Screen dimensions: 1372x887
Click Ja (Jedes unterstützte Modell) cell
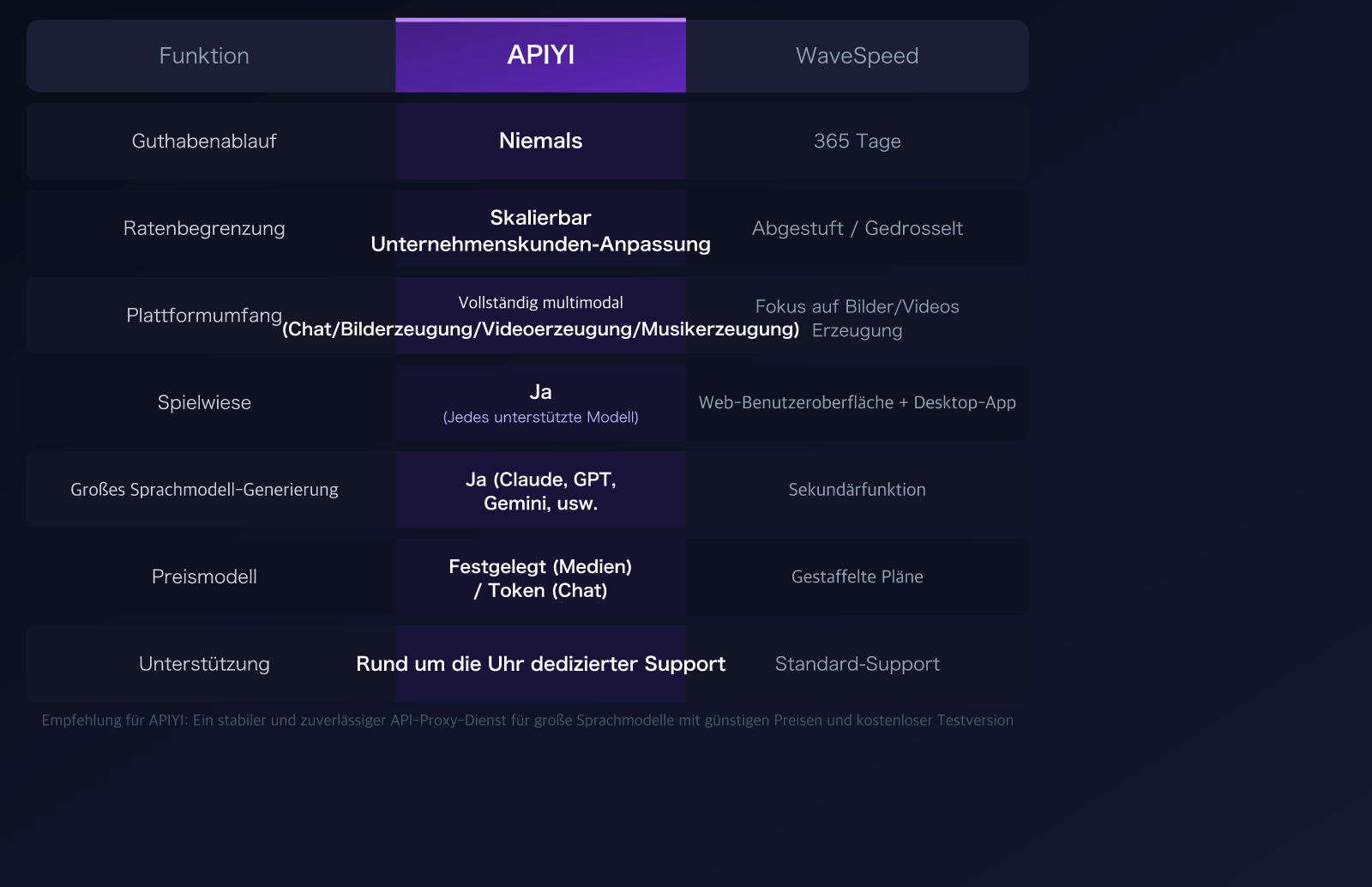[x=539, y=402]
